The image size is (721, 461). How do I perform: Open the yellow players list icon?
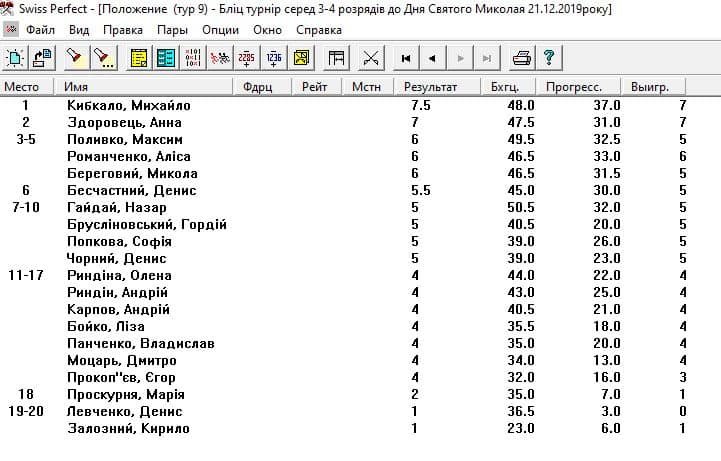140,58
